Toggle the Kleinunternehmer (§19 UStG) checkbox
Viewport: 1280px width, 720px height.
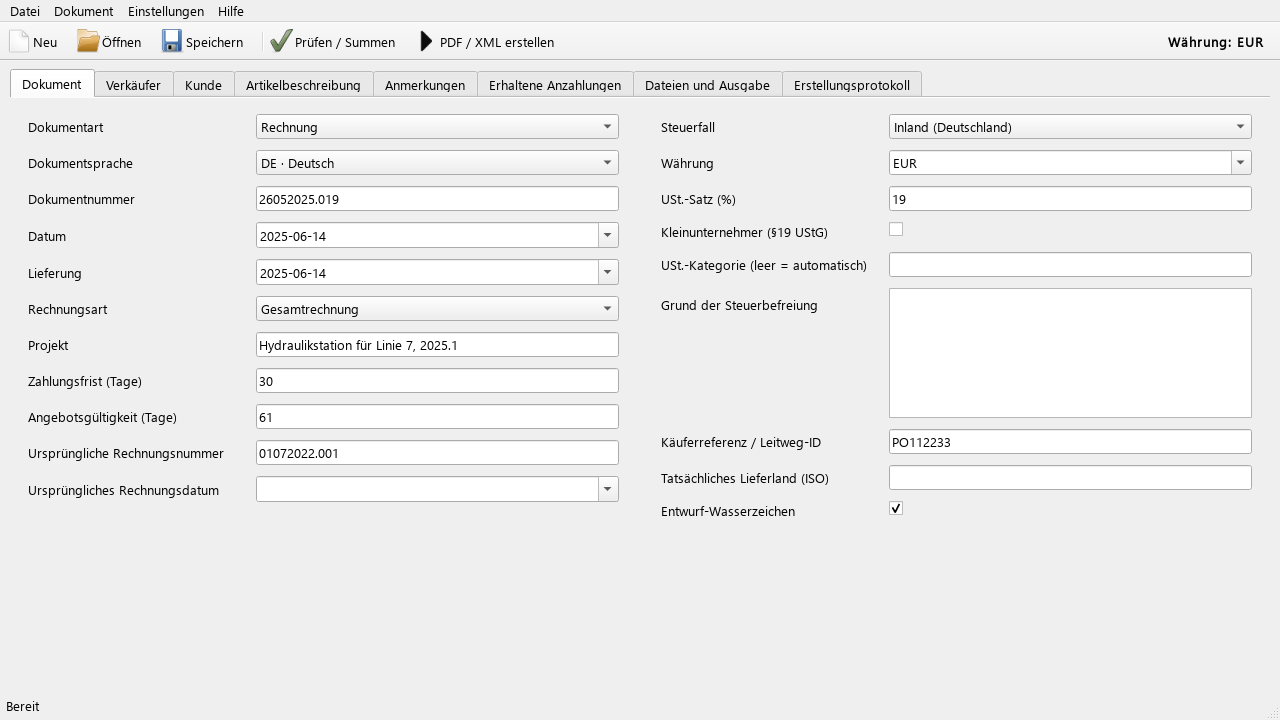click(896, 229)
